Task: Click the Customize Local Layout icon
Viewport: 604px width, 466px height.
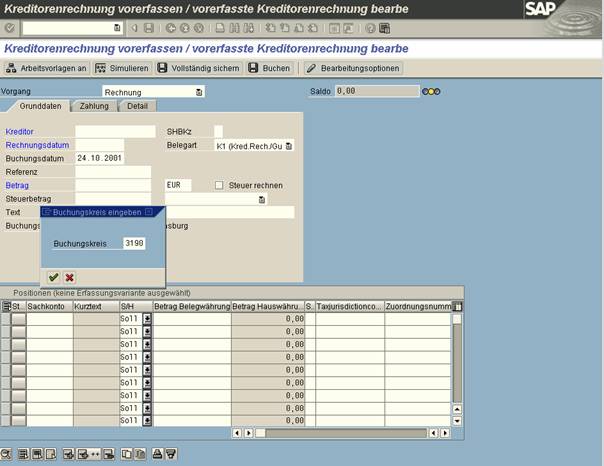Action: 384,28
